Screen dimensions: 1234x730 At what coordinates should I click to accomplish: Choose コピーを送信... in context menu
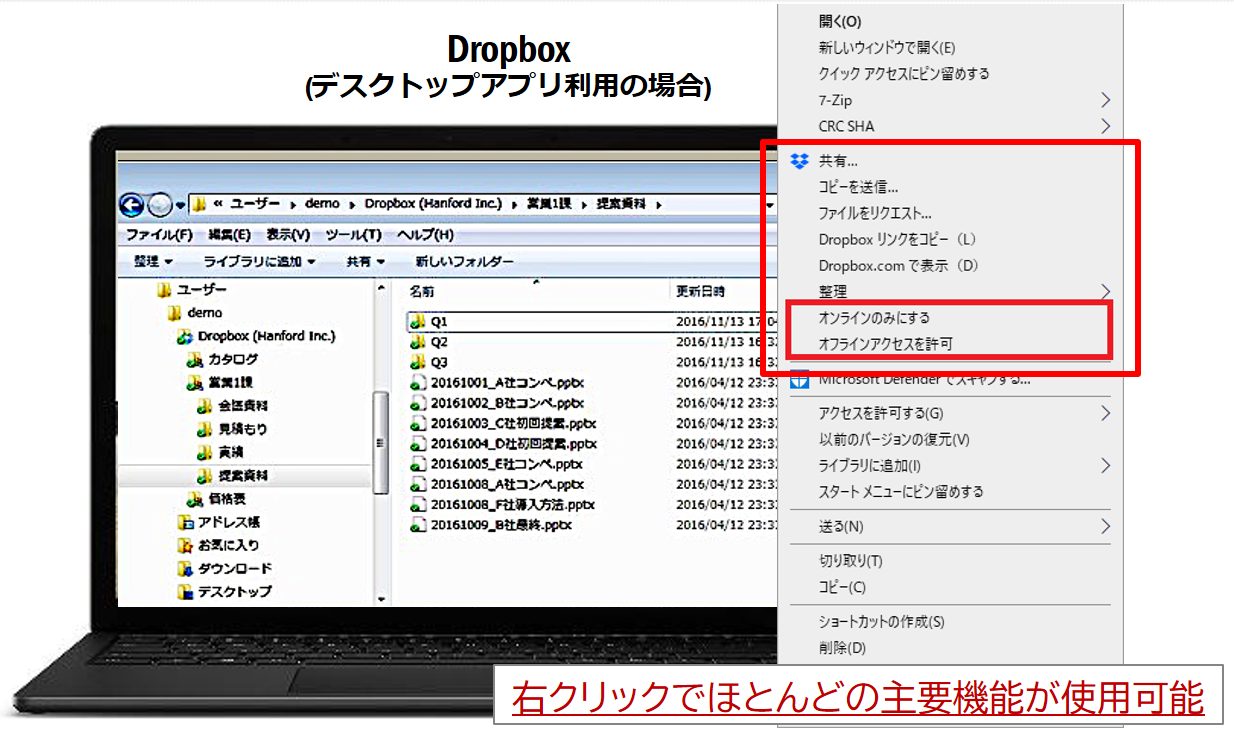pyautogui.click(x=858, y=187)
